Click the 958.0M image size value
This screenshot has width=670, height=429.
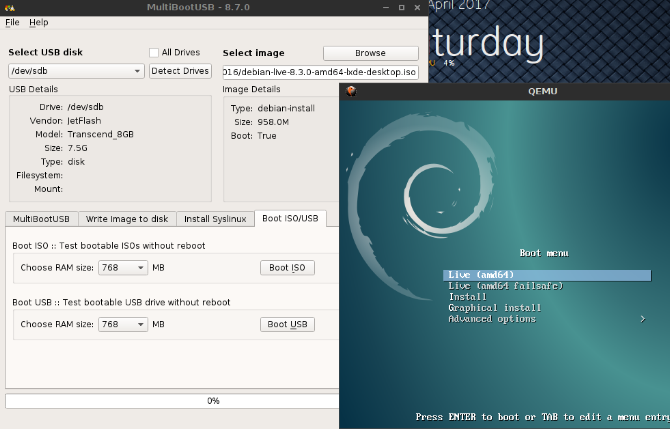pos(273,122)
